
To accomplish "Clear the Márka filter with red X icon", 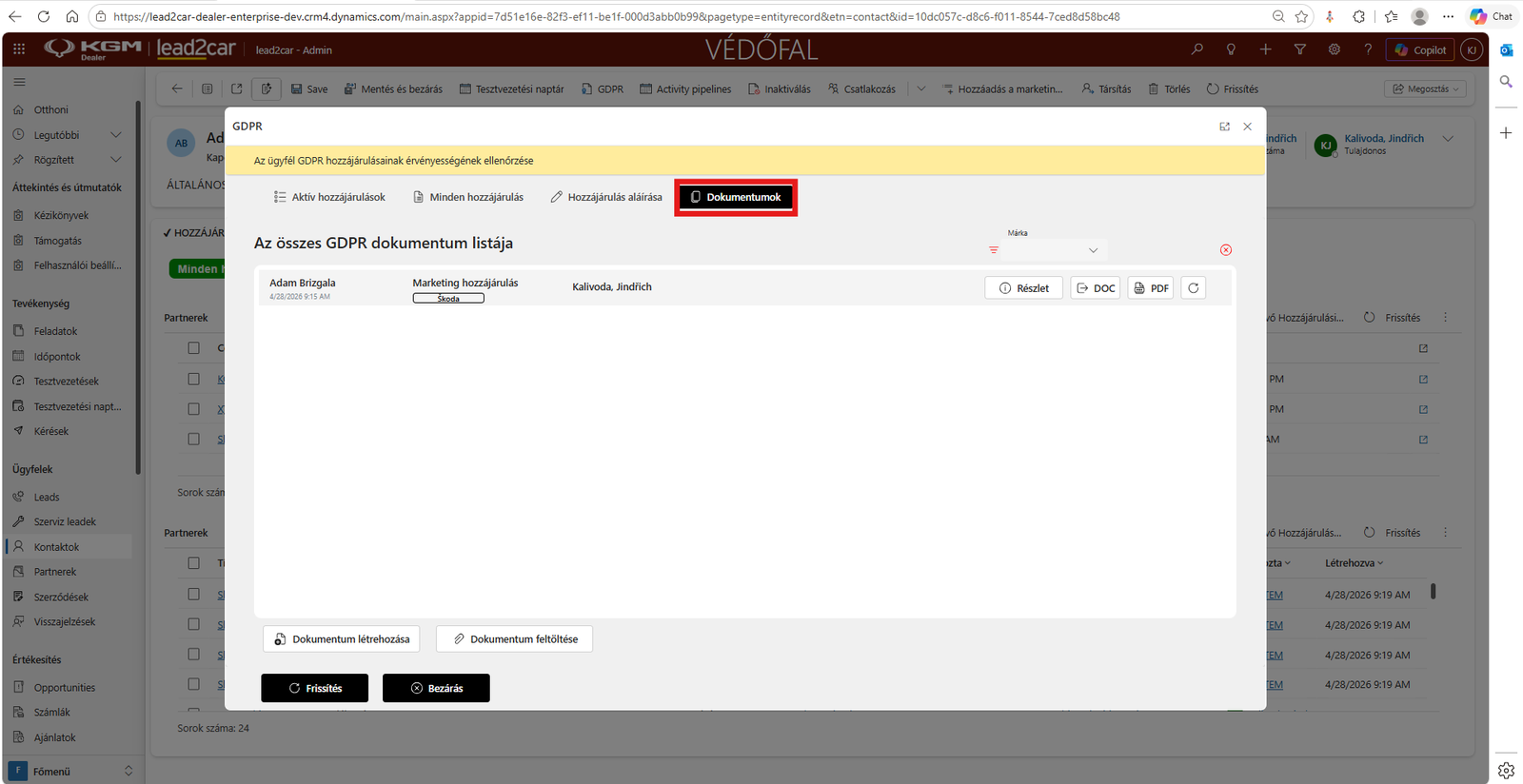I will [1226, 250].
